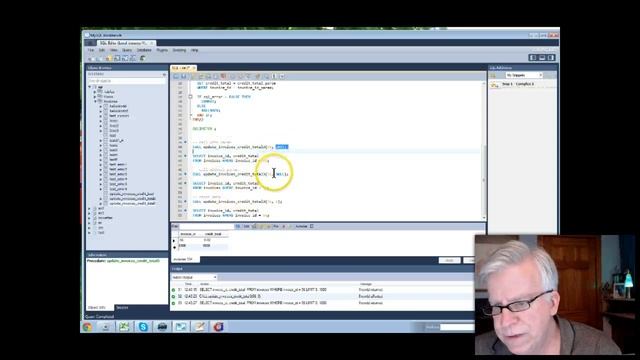Execute the whole script with the lightning icon
Viewport: 640px width, 360px height.
point(193,76)
